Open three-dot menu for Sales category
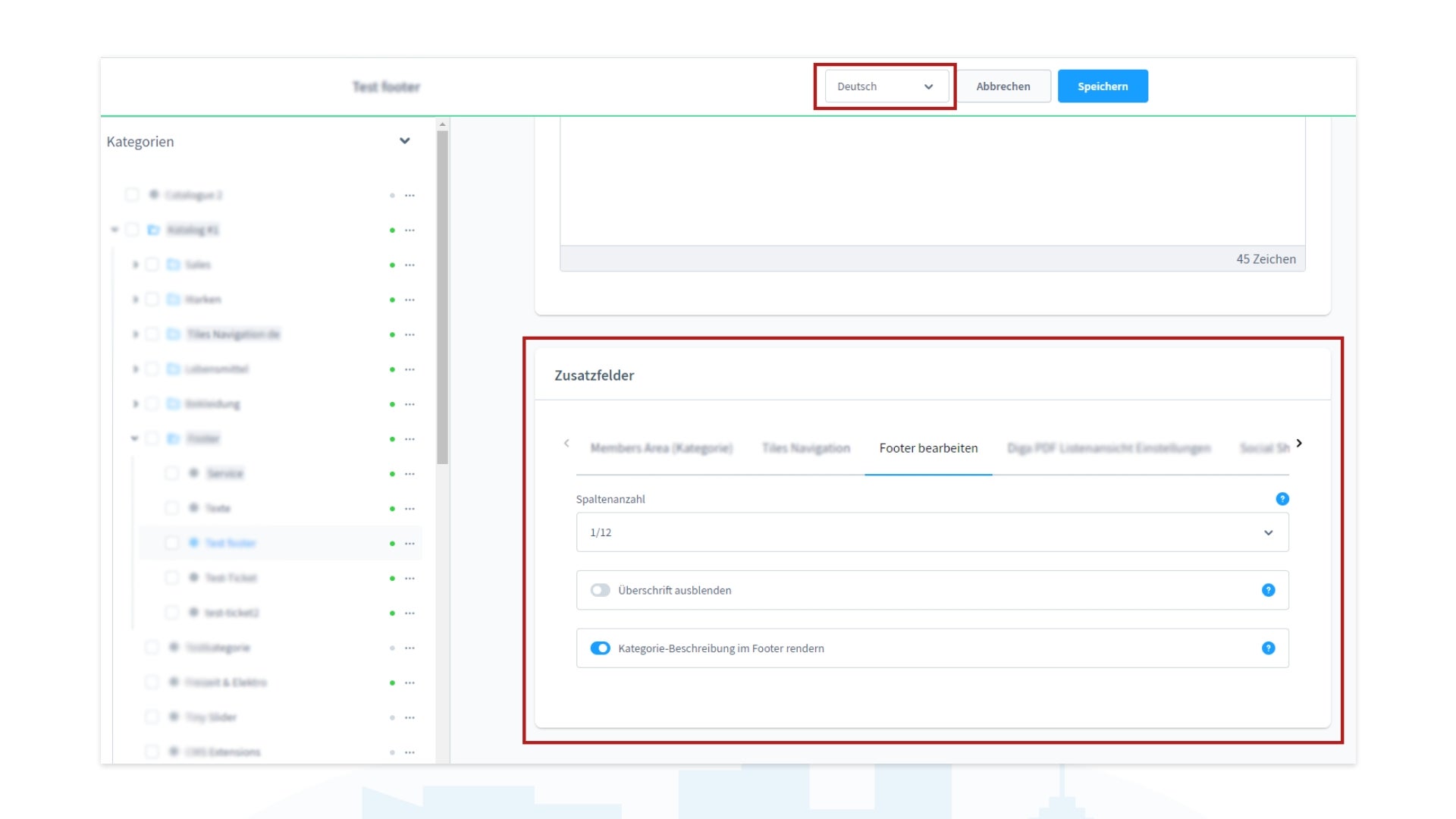 pos(409,265)
